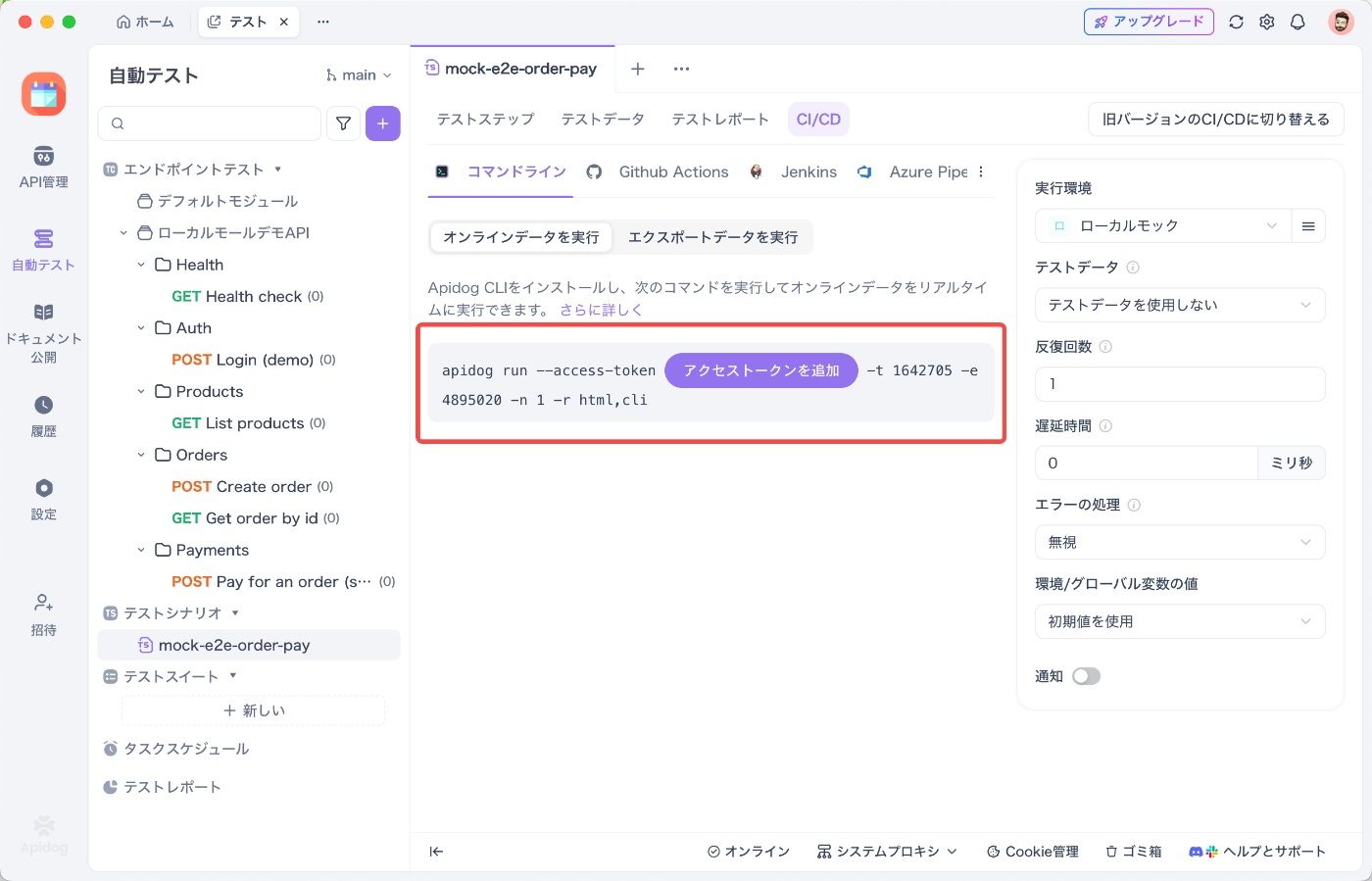Viewport: 1372px width, 881px height.
Task: Click エラーの処理 info help icon
Action: pos(1134,506)
